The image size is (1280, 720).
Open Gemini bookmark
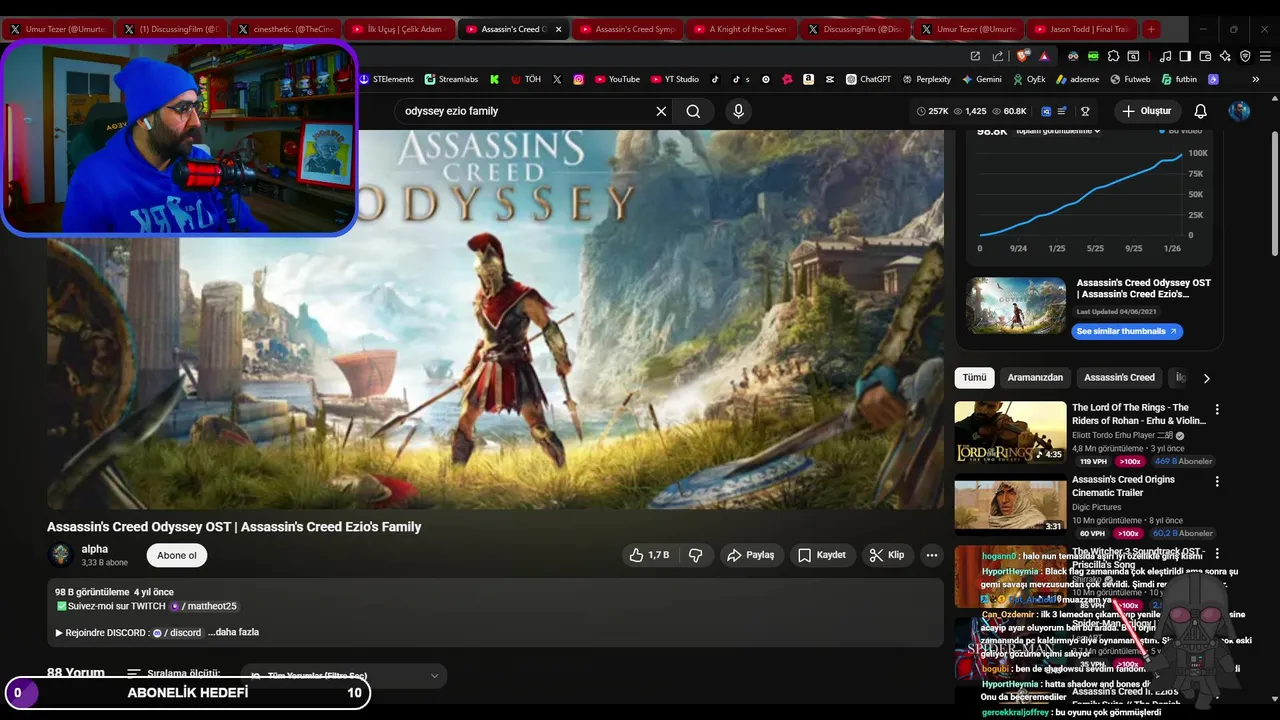click(x=982, y=79)
